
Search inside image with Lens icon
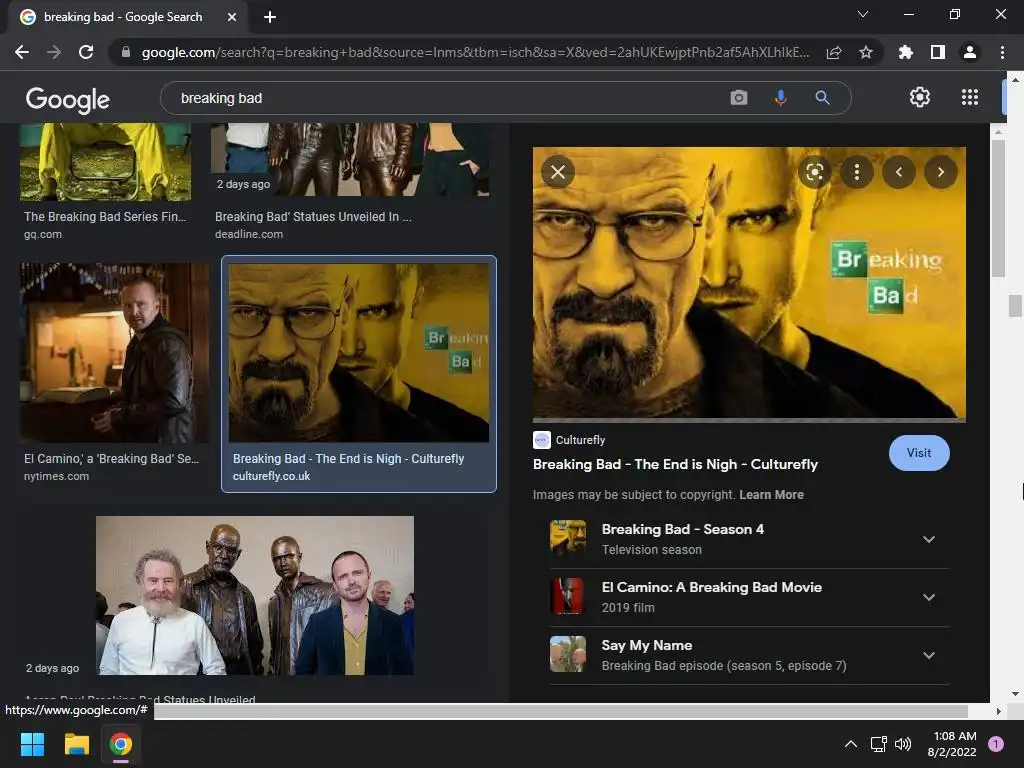coord(814,172)
